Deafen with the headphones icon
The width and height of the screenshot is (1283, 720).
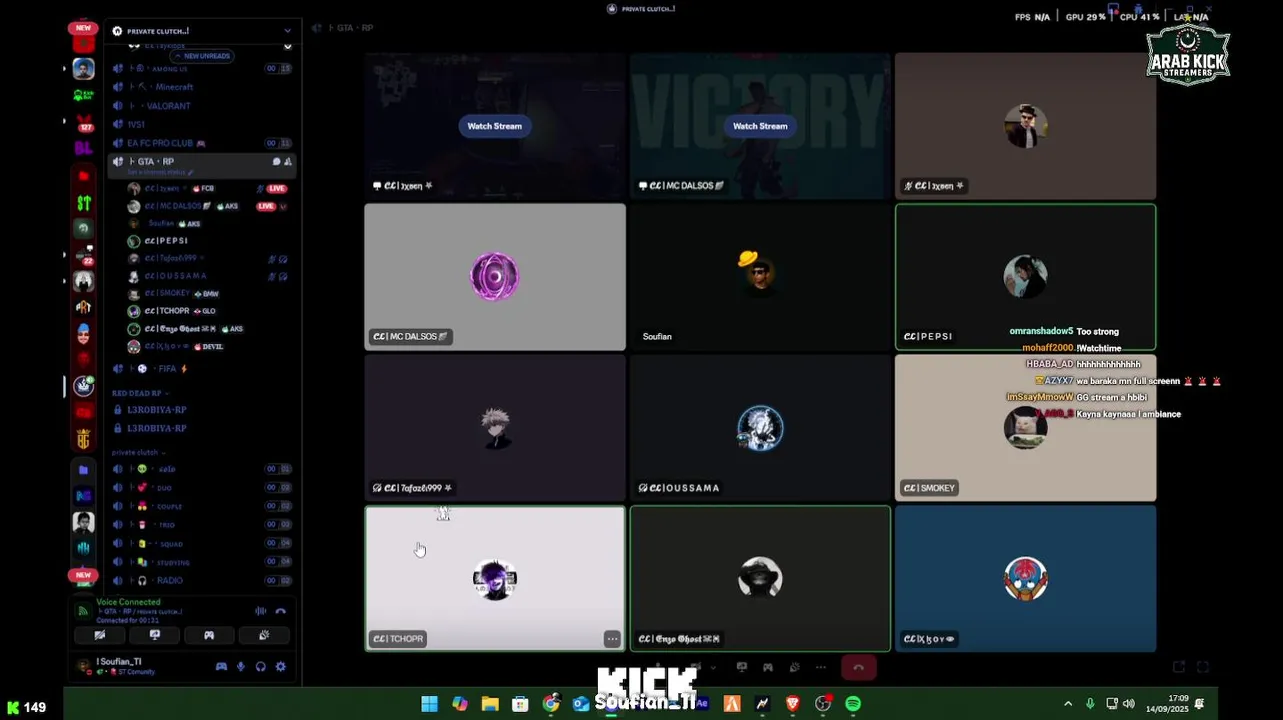click(261, 667)
